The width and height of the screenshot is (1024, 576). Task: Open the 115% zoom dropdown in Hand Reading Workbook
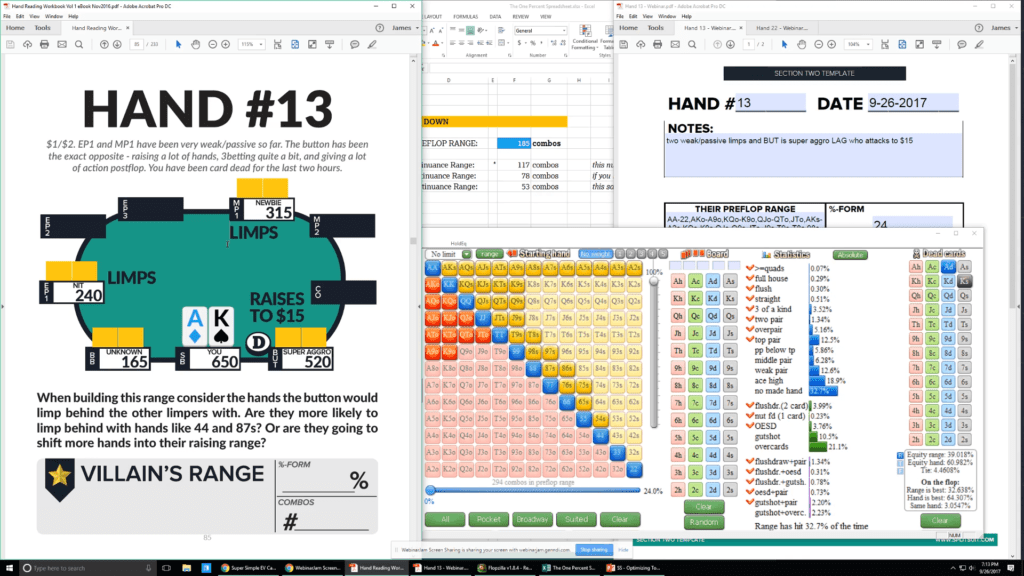pos(261,44)
